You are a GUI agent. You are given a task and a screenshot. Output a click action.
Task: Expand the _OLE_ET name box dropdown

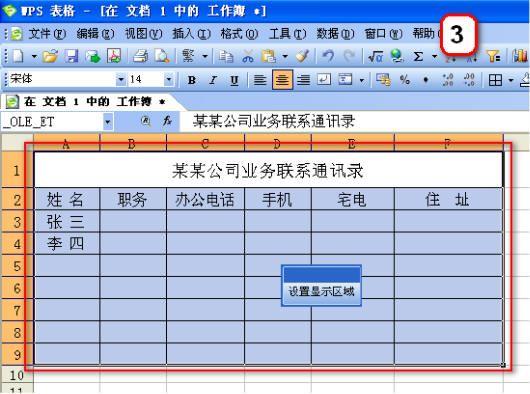pyautogui.click(x=107, y=121)
